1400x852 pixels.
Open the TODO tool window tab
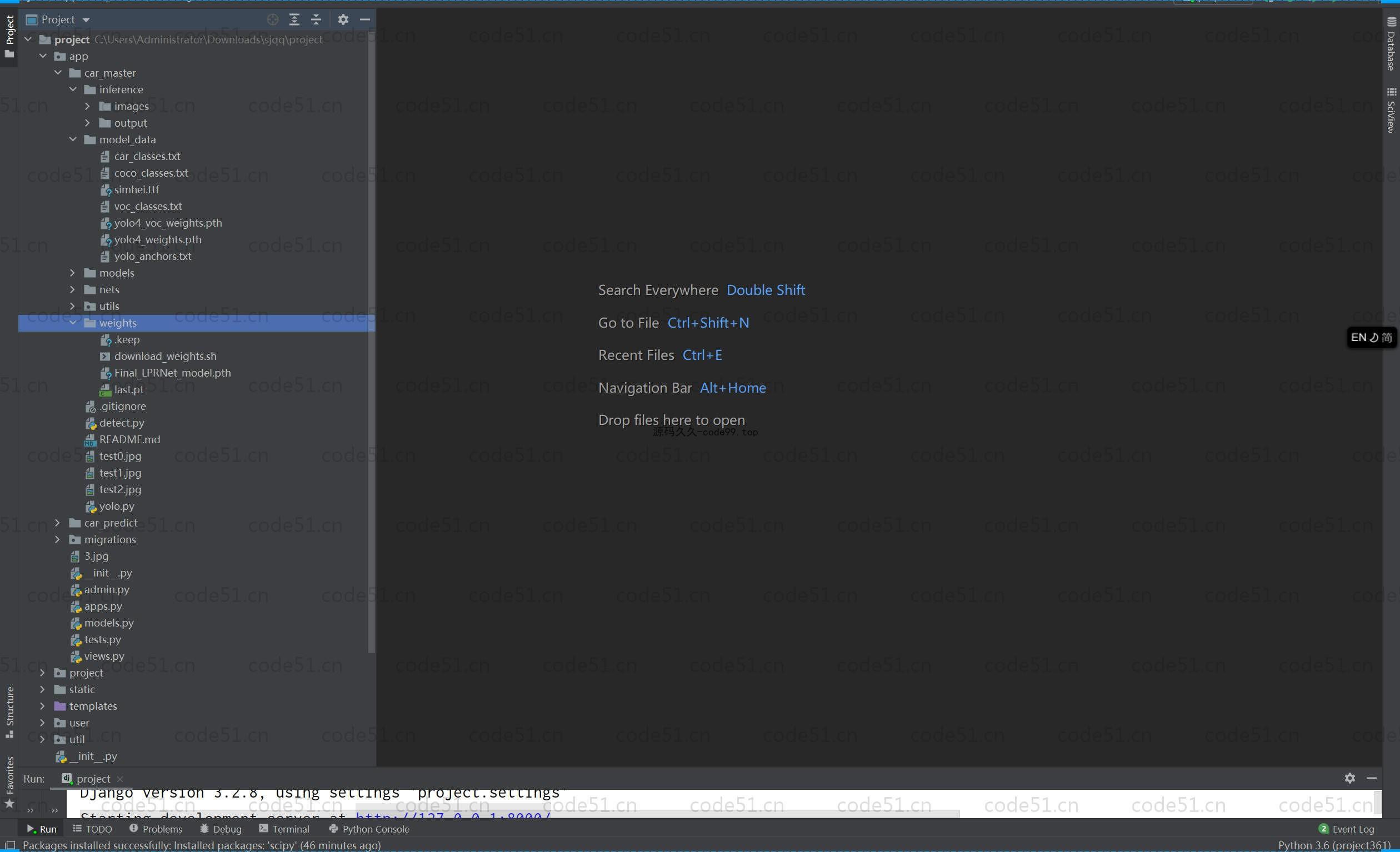[93, 829]
